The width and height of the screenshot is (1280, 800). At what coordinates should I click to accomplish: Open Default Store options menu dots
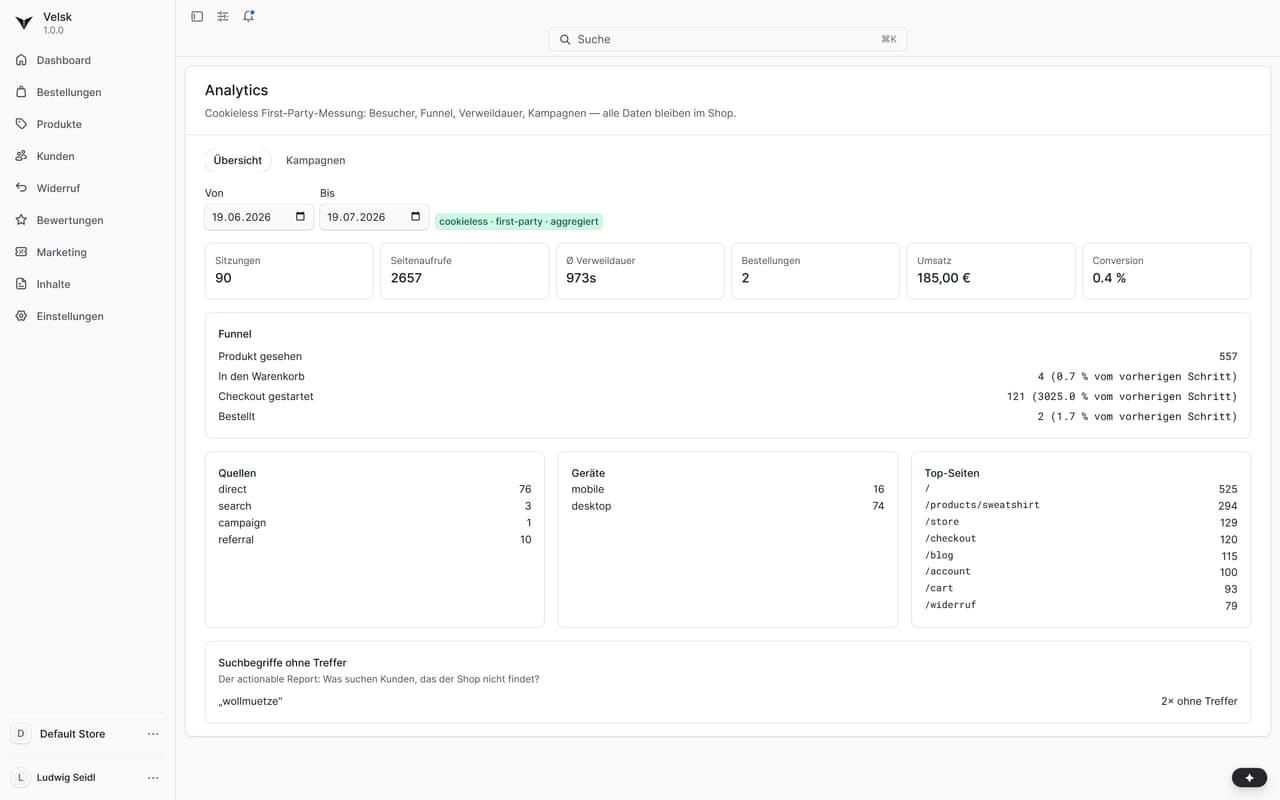[153, 734]
